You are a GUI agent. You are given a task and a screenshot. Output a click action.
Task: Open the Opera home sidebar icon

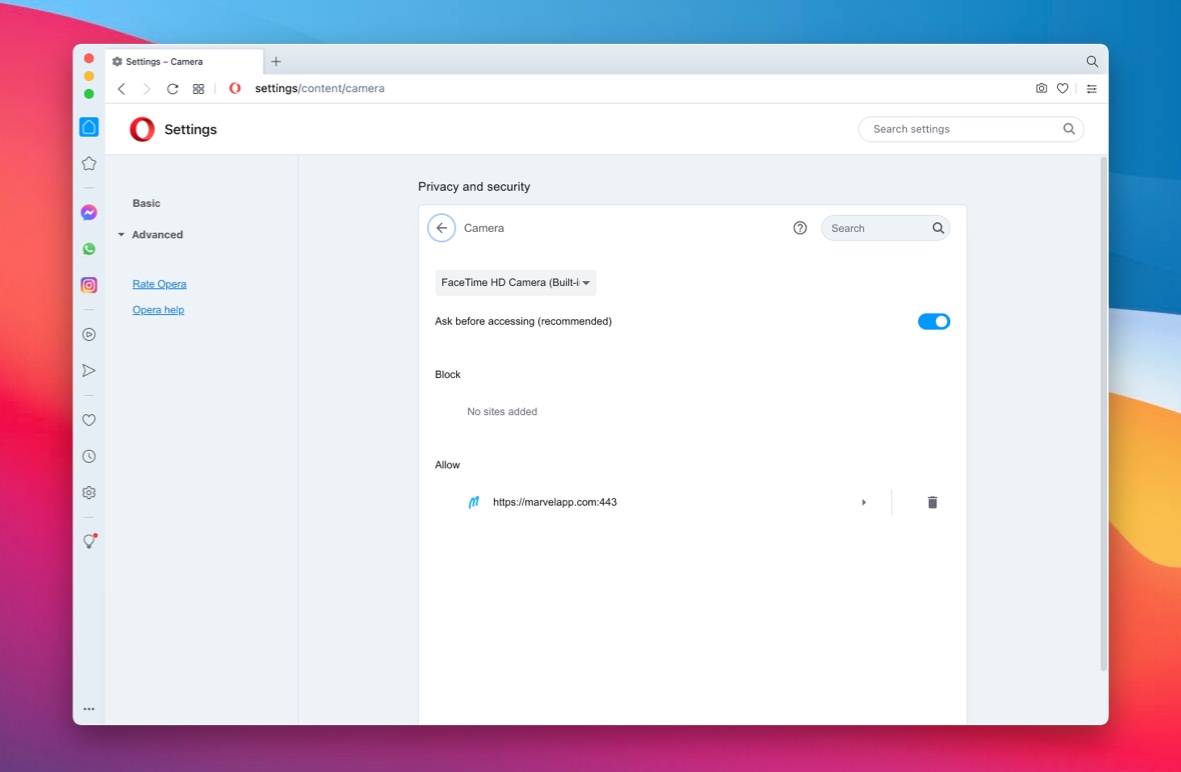89,127
